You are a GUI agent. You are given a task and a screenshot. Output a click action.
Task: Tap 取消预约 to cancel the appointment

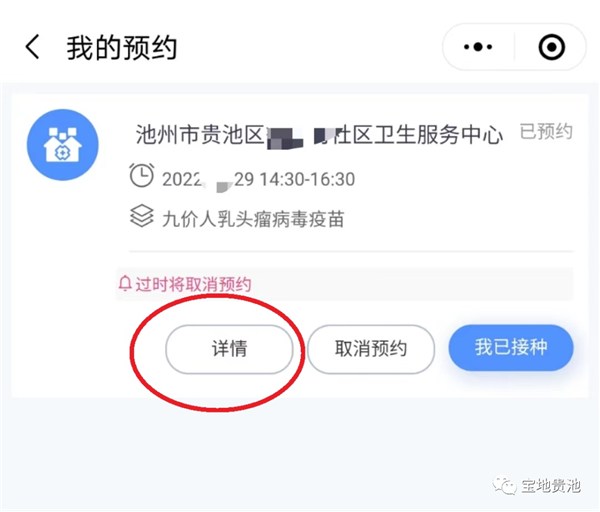point(371,349)
